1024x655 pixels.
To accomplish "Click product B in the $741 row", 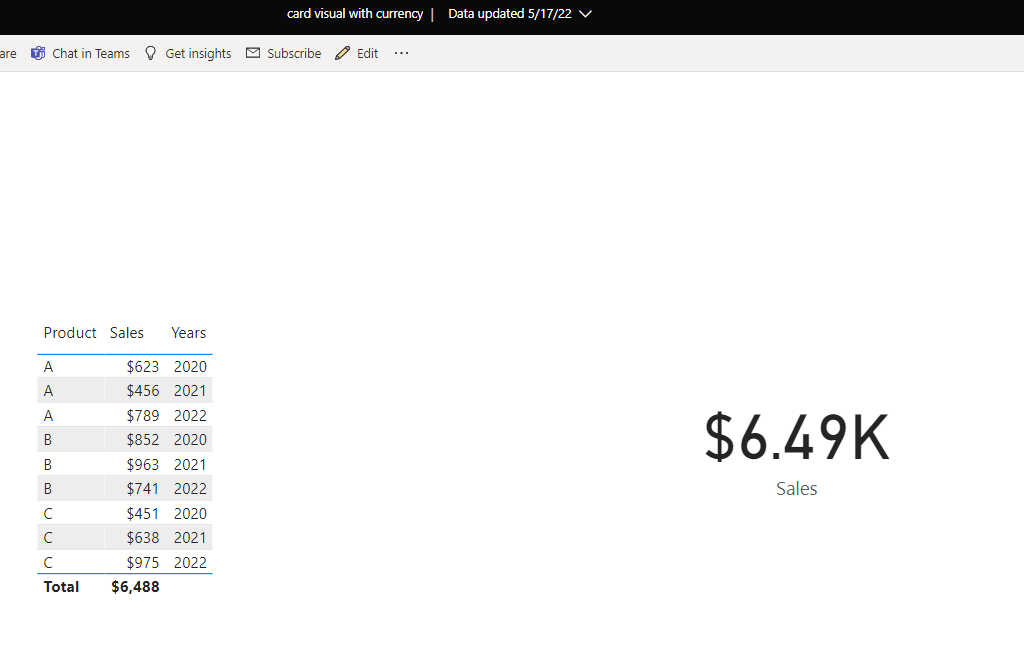I will click(x=48, y=489).
